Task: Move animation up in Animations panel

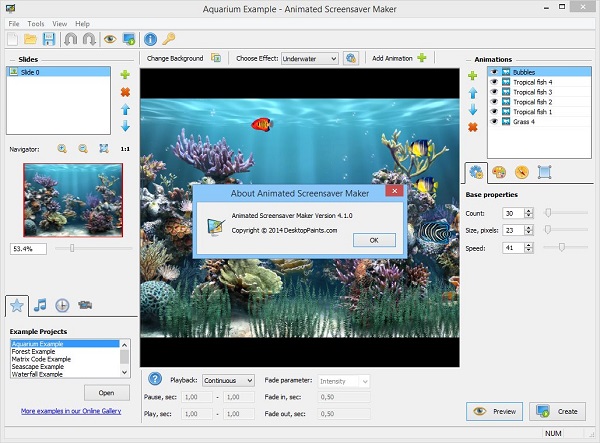Action: [473, 93]
